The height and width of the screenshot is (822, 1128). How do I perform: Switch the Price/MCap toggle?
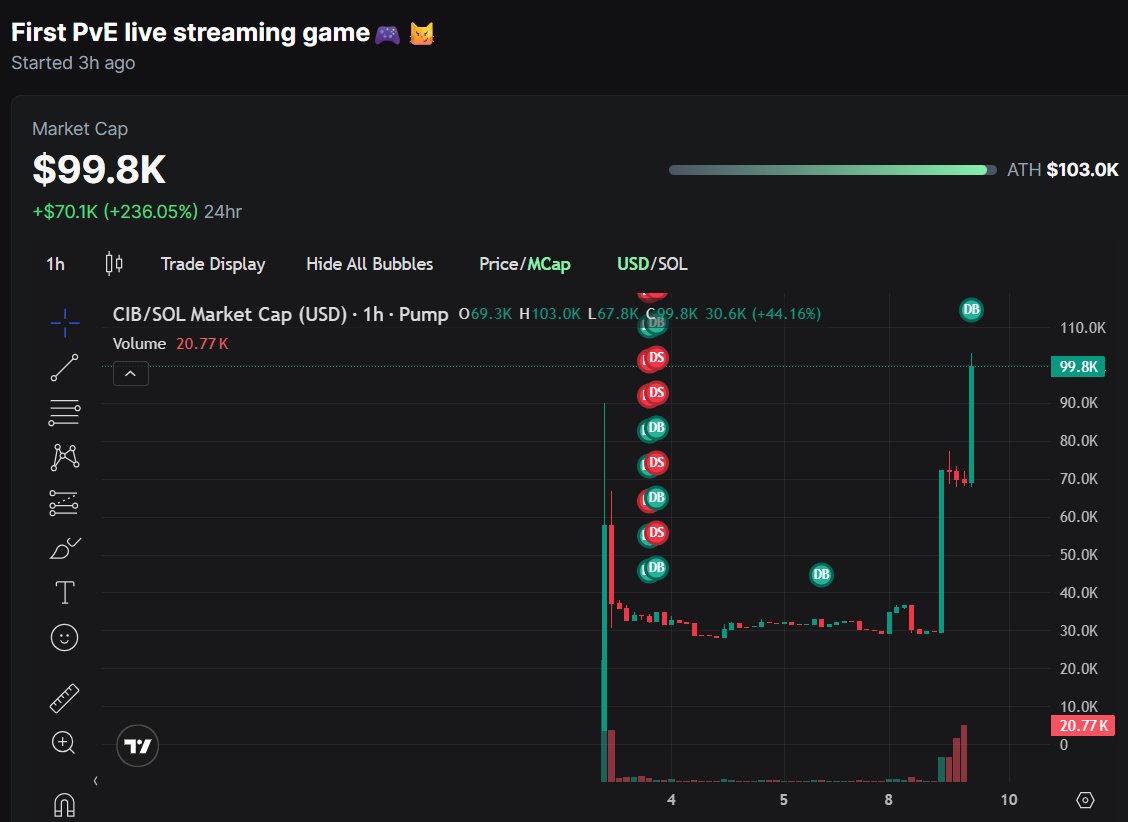524,264
